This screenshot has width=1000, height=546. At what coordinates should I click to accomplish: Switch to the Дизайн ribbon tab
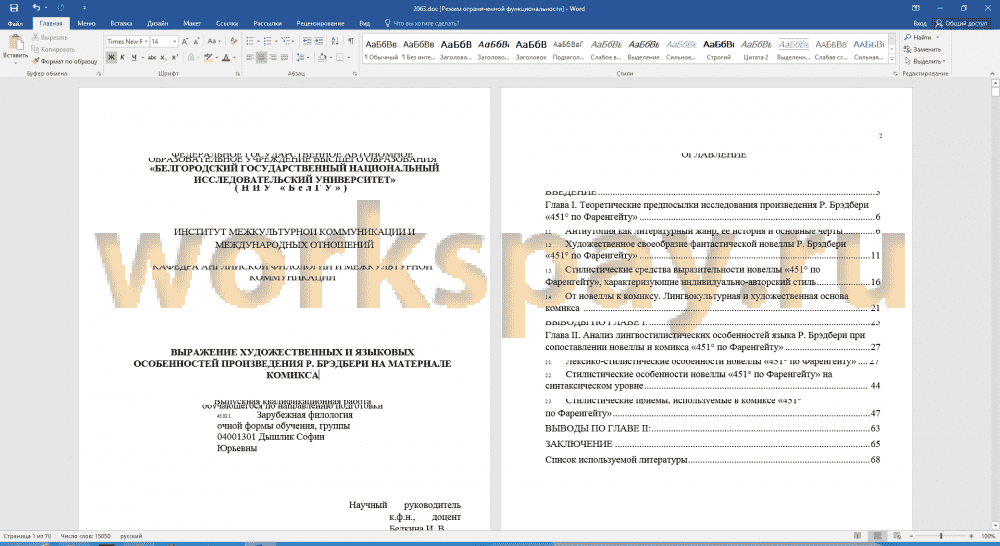pos(158,23)
